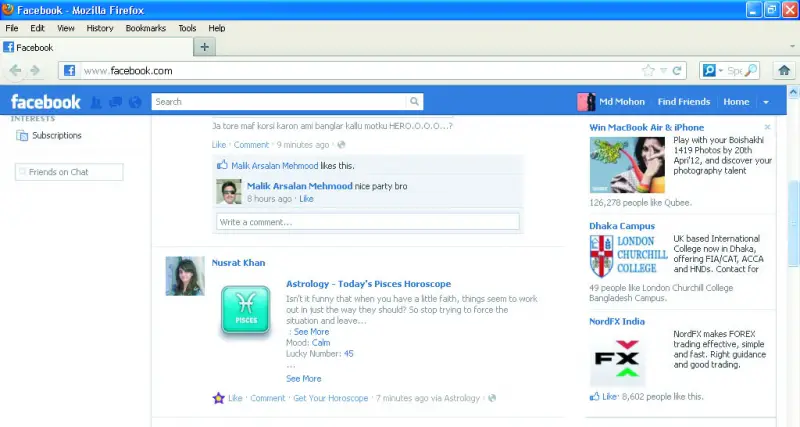Click the London Churchill College ad image

coord(628,256)
